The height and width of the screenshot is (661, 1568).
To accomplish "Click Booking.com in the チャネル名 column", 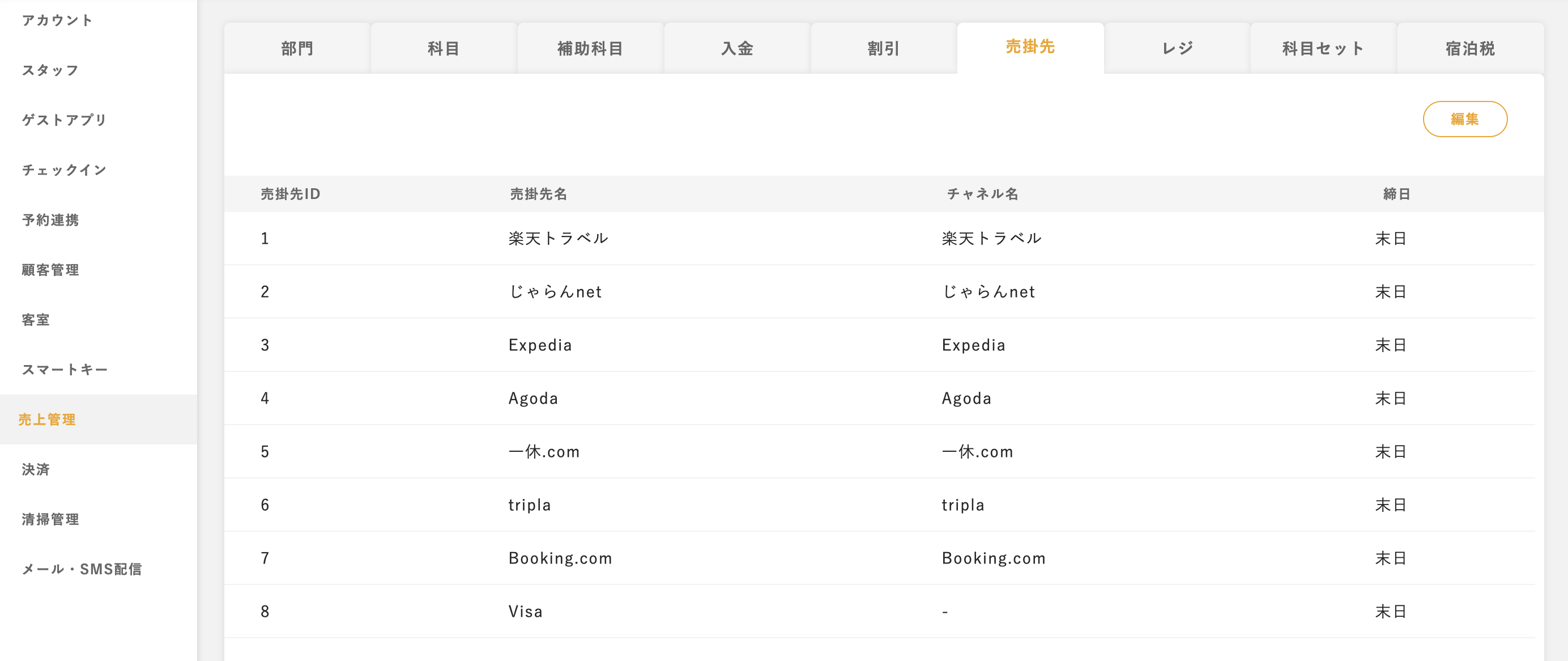I will 994,558.
